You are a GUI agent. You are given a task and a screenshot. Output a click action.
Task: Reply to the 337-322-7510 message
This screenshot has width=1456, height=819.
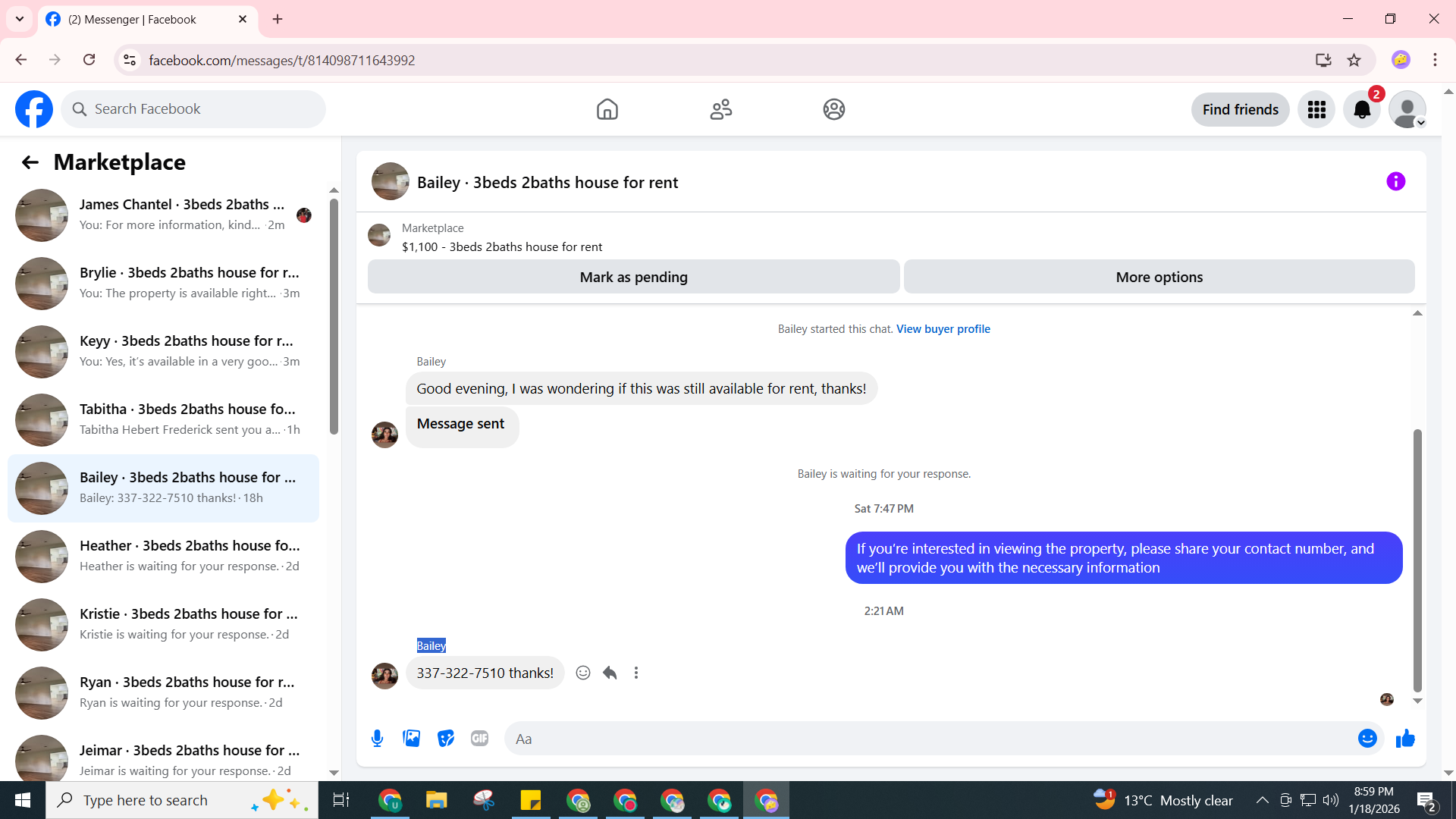tap(610, 673)
